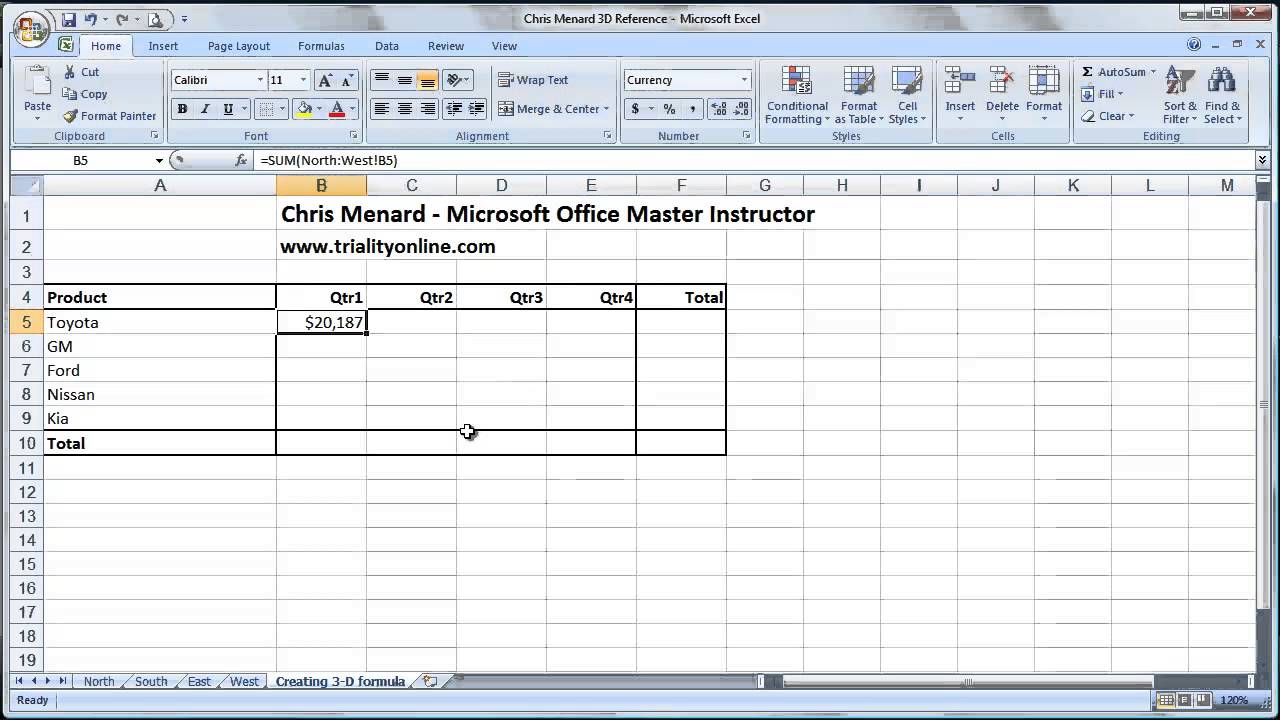Toggle Top Align
Viewport: 1280px width, 720px height.
381,80
